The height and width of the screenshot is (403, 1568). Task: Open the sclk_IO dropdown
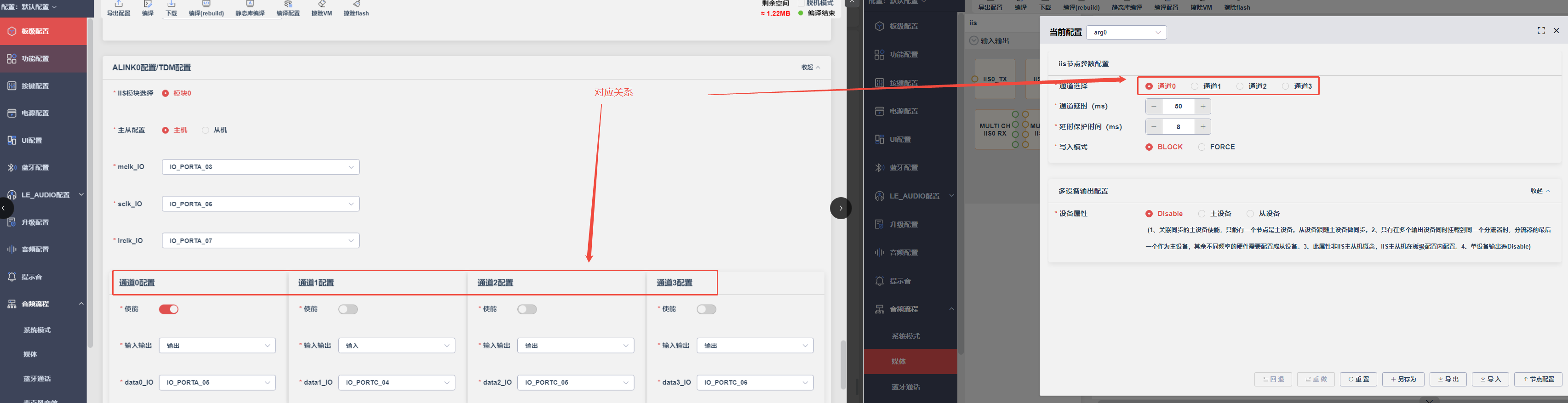[261, 204]
